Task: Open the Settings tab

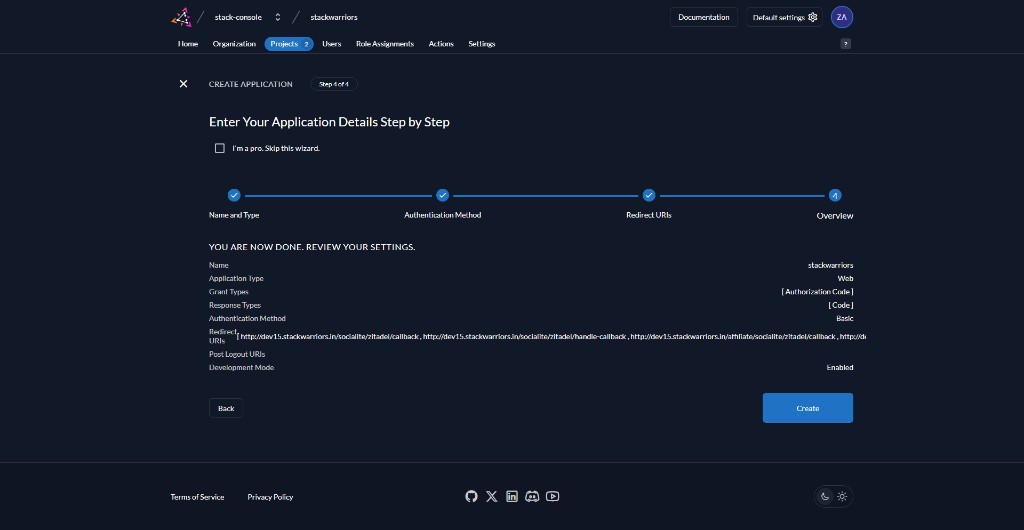Action: click(481, 44)
